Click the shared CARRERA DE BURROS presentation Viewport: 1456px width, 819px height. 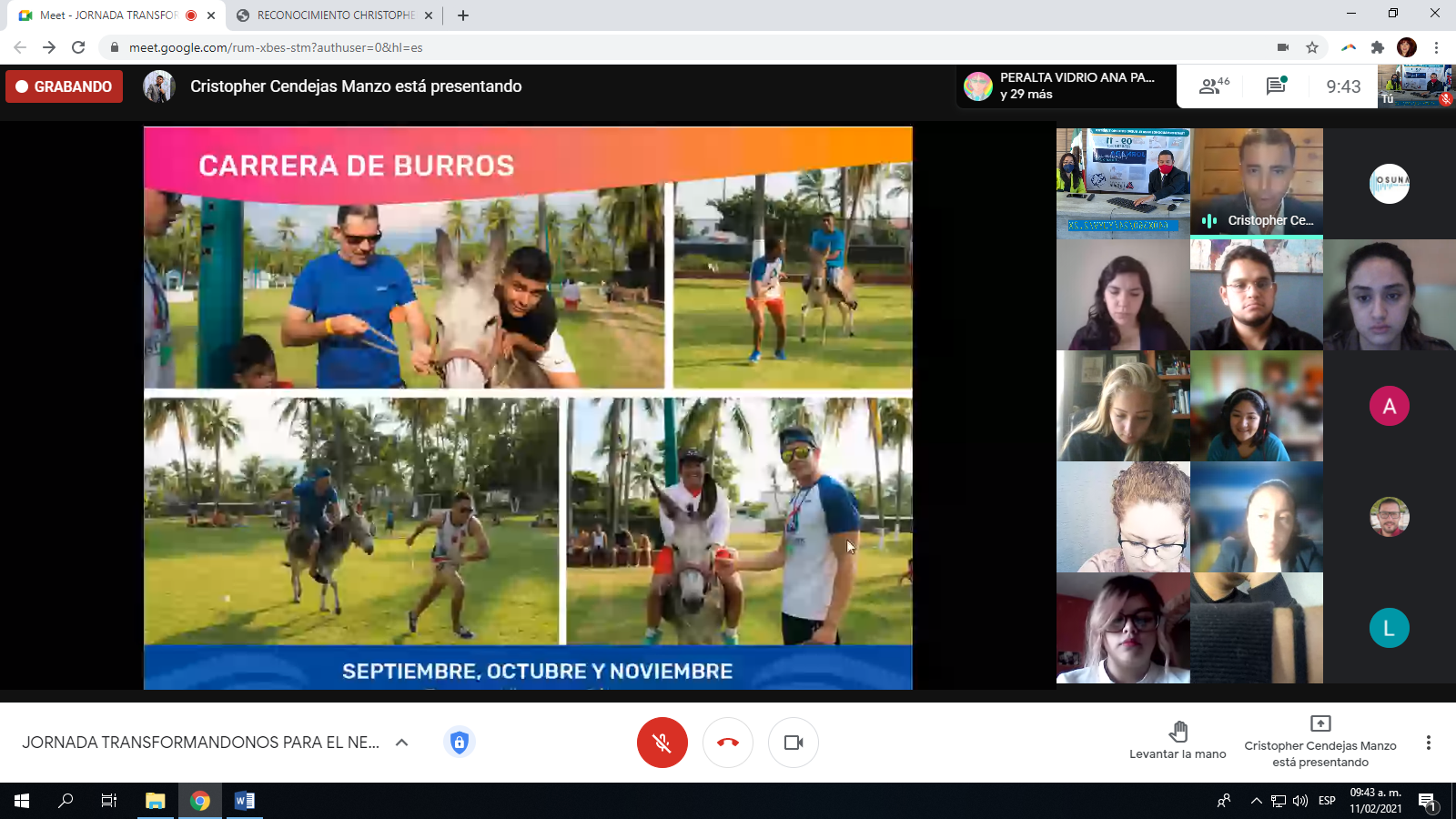tap(528, 408)
